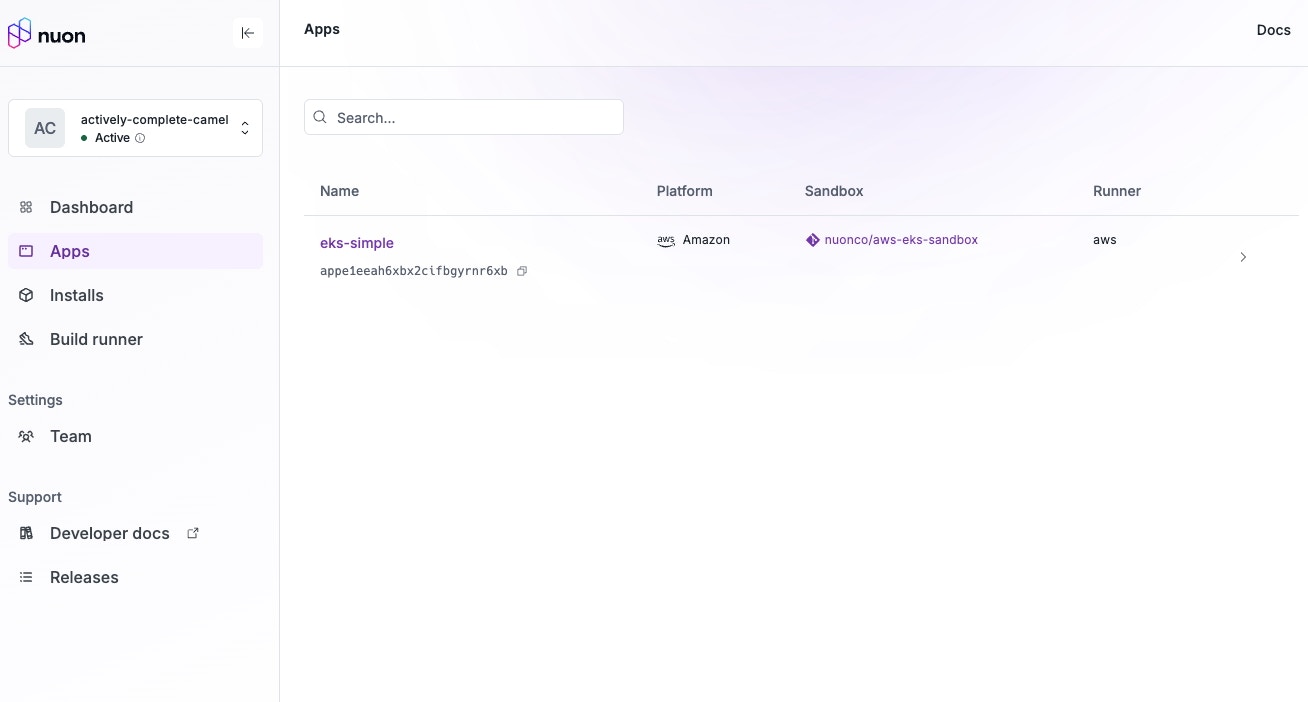The height and width of the screenshot is (702, 1308).
Task: Open the actively-complete-camel org switcher
Action: [135, 128]
